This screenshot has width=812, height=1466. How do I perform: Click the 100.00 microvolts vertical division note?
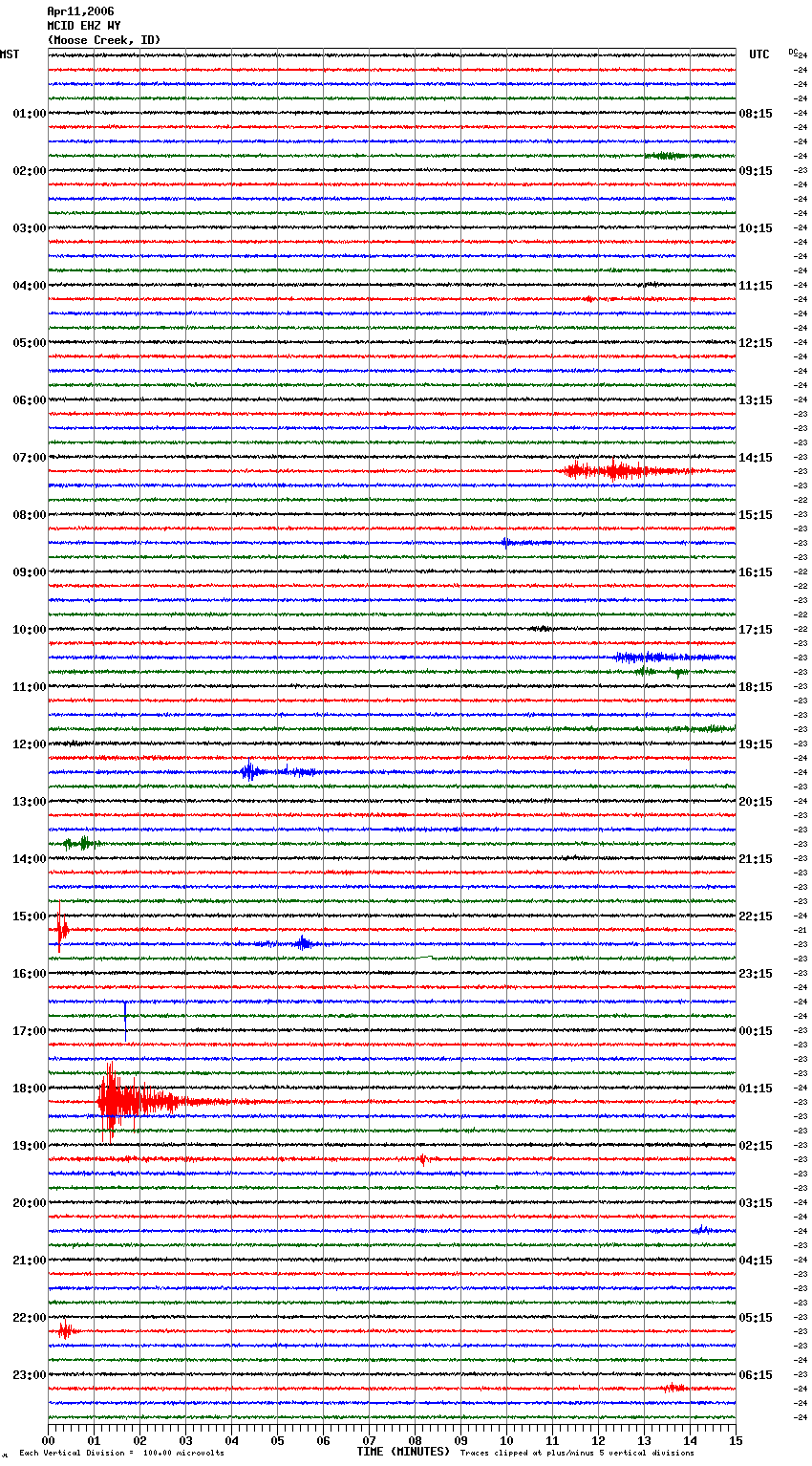coord(122,1453)
